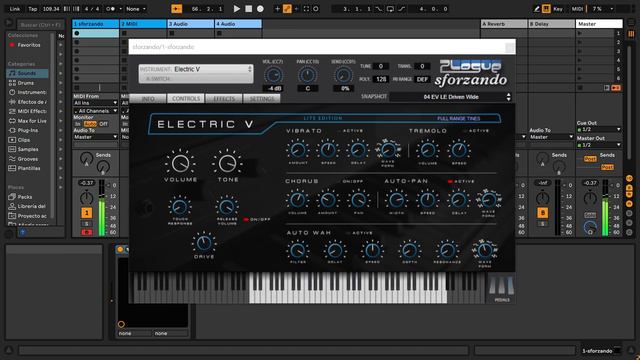The image size is (640, 360).
Task: Disable the Auto-Pan ACTIVE switch
Action: tap(462, 181)
